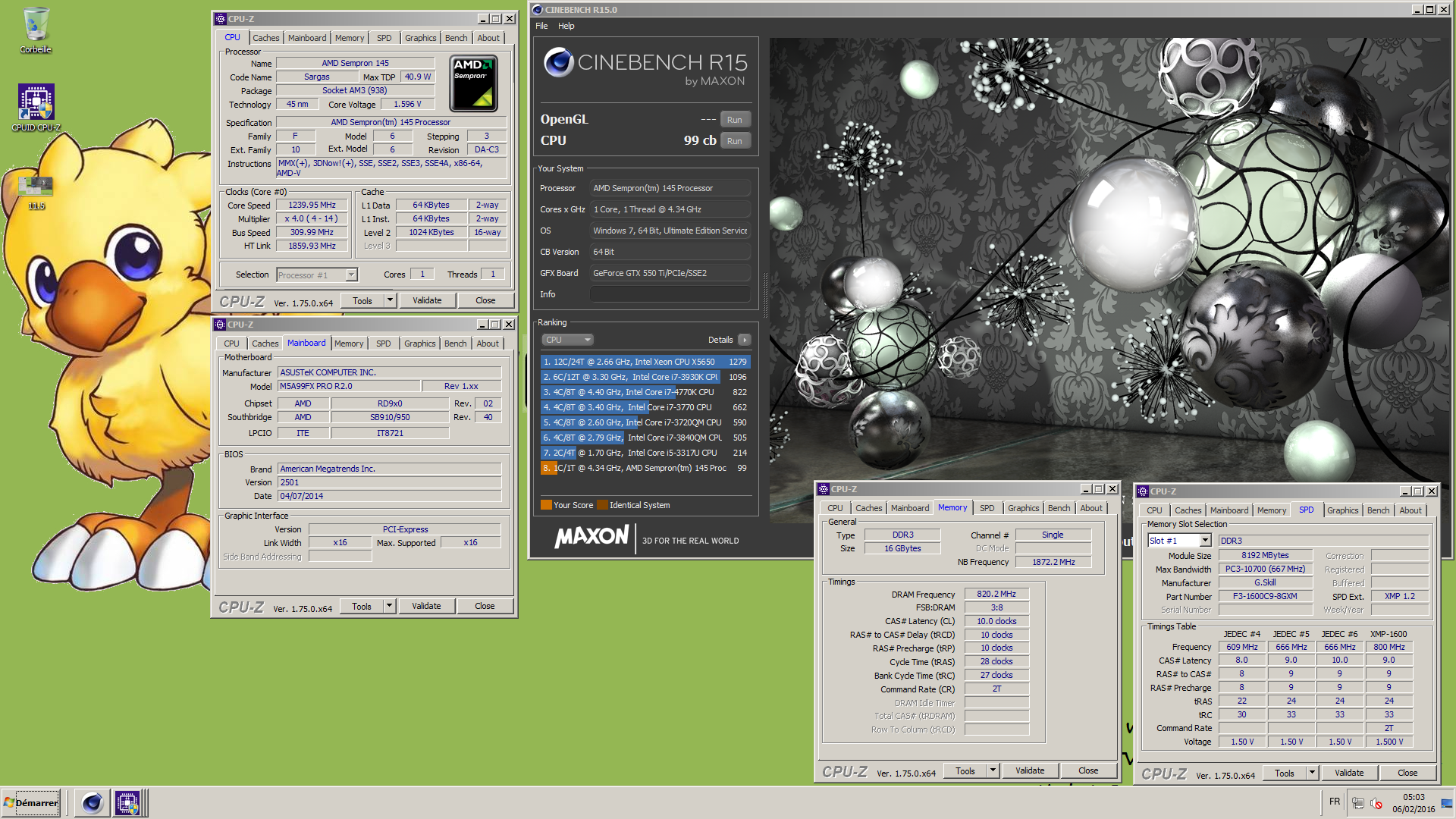This screenshot has width=1456, height=819.
Task: Click Validate in CPU-Z CPU window
Action: point(428,300)
